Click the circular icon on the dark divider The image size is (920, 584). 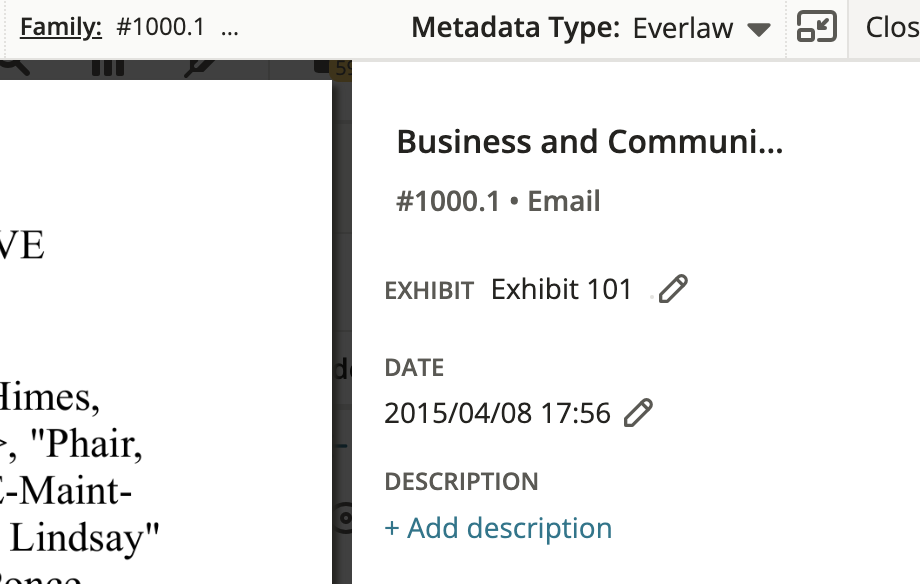[344, 518]
